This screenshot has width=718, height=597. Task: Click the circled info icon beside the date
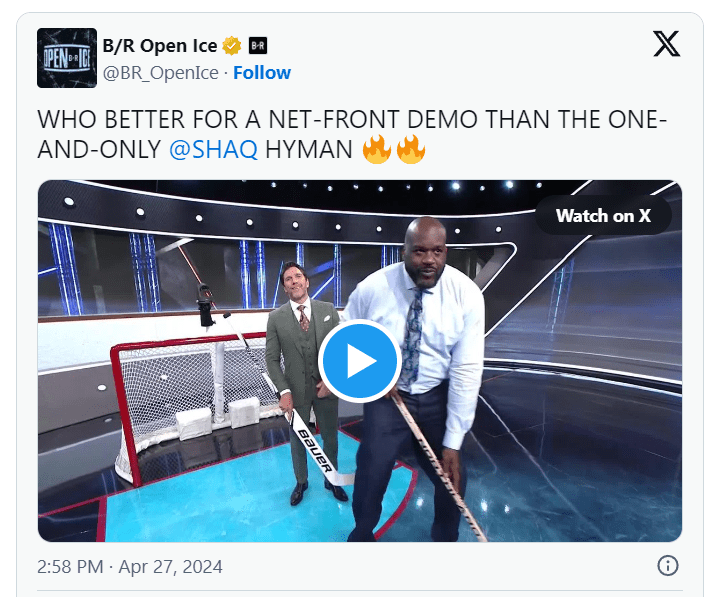tap(668, 566)
